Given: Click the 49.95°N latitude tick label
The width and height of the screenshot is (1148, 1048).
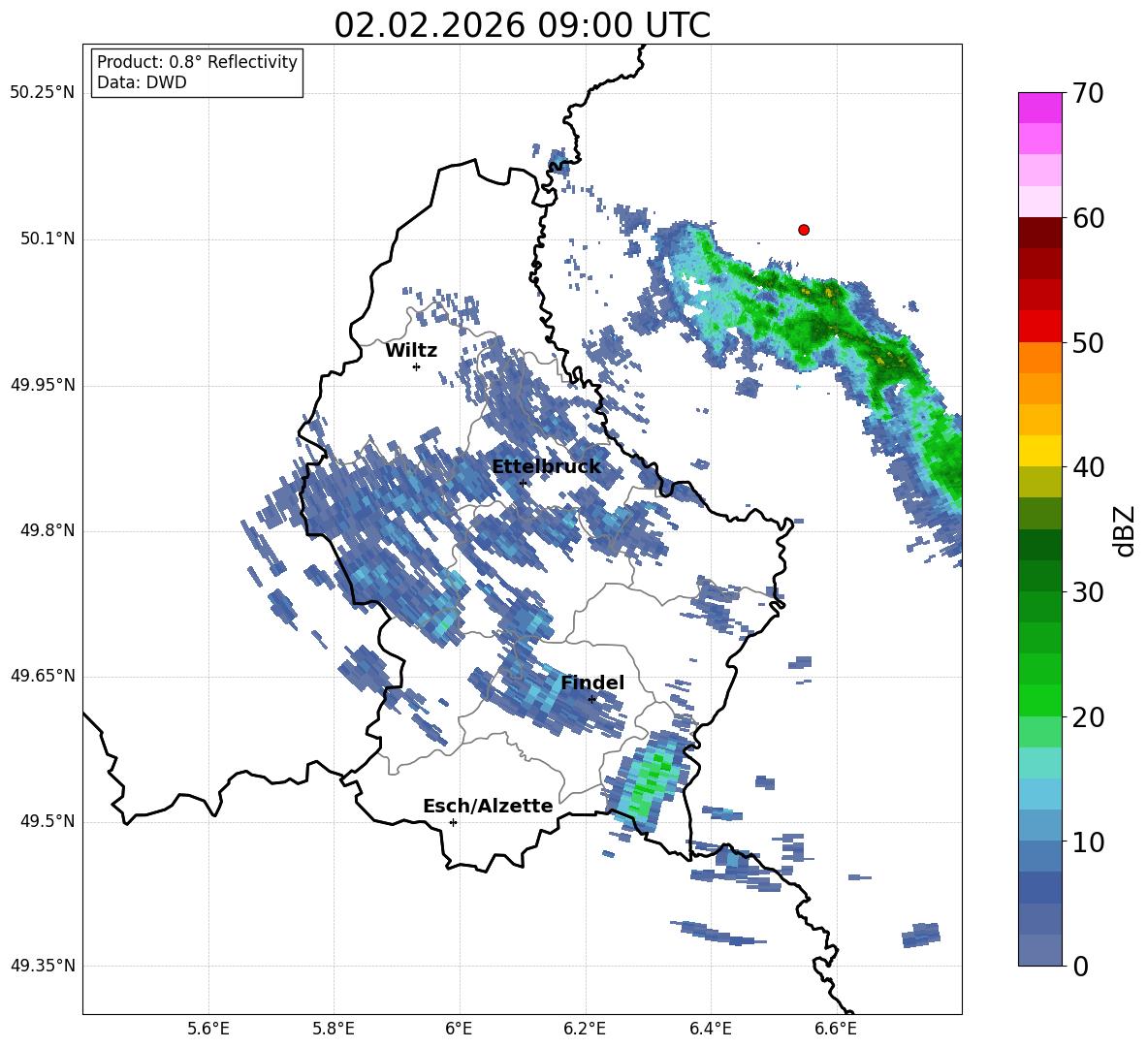Looking at the screenshot, I should click(43, 385).
